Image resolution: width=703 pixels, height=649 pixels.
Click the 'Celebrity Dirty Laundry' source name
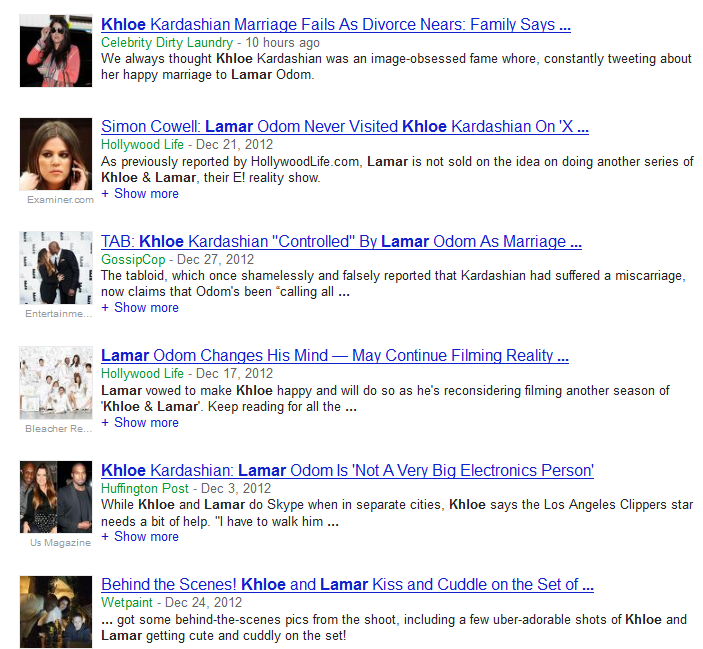[x=167, y=43]
